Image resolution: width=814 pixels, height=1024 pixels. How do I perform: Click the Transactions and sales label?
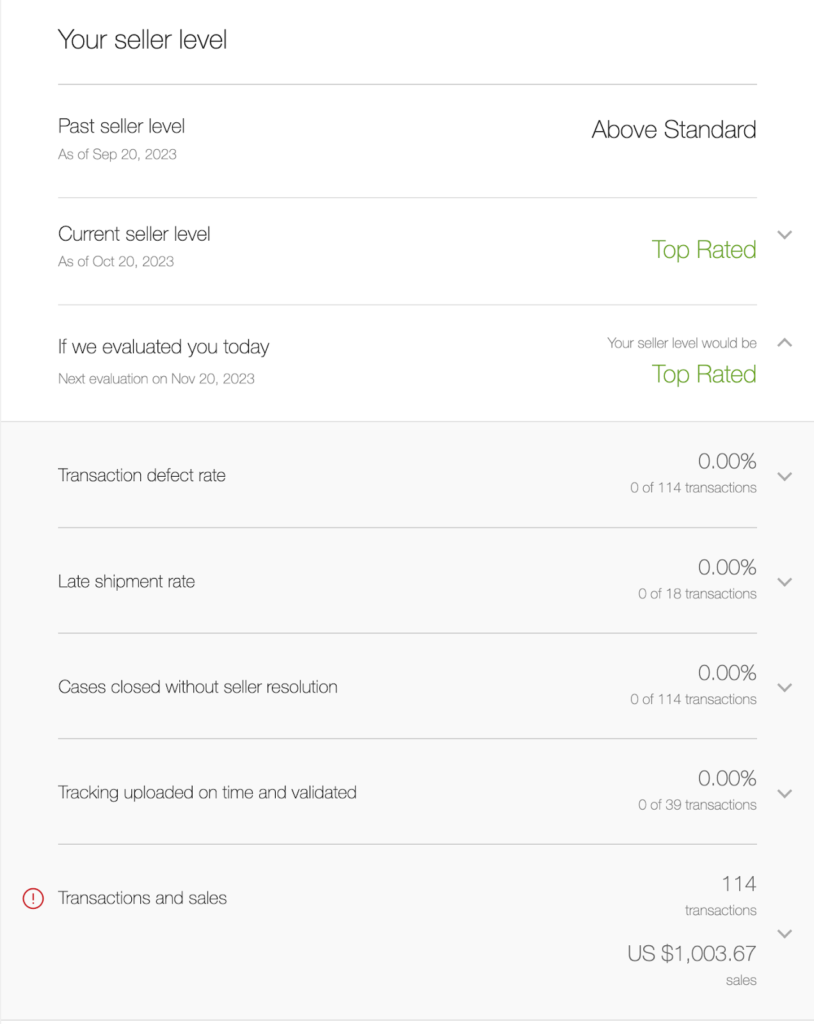[x=142, y=898]
